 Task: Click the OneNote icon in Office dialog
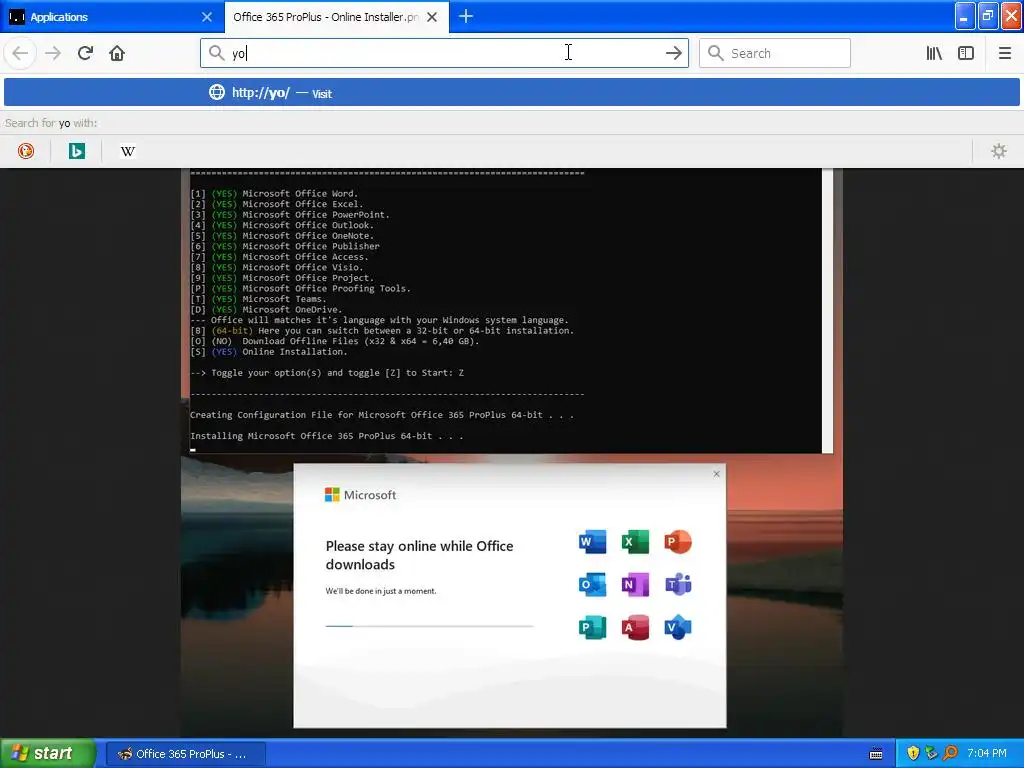(635, 584)
